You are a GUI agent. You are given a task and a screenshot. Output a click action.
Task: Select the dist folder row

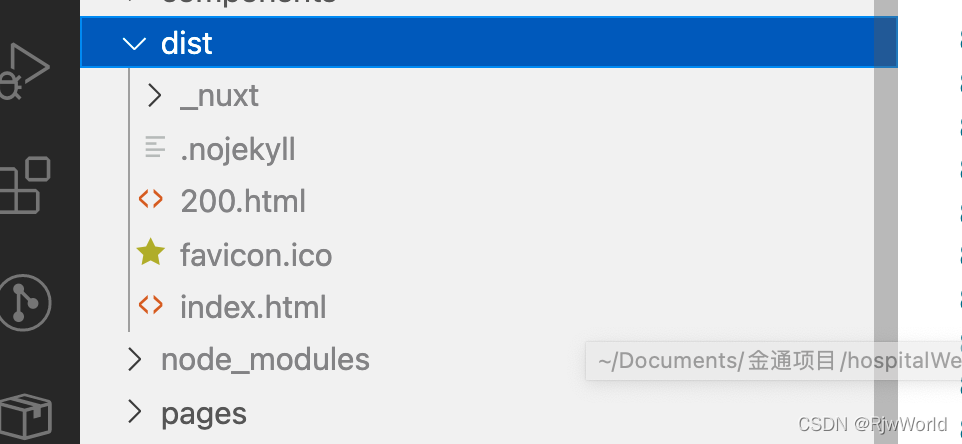pyautogui.click(x=489, y=42)
